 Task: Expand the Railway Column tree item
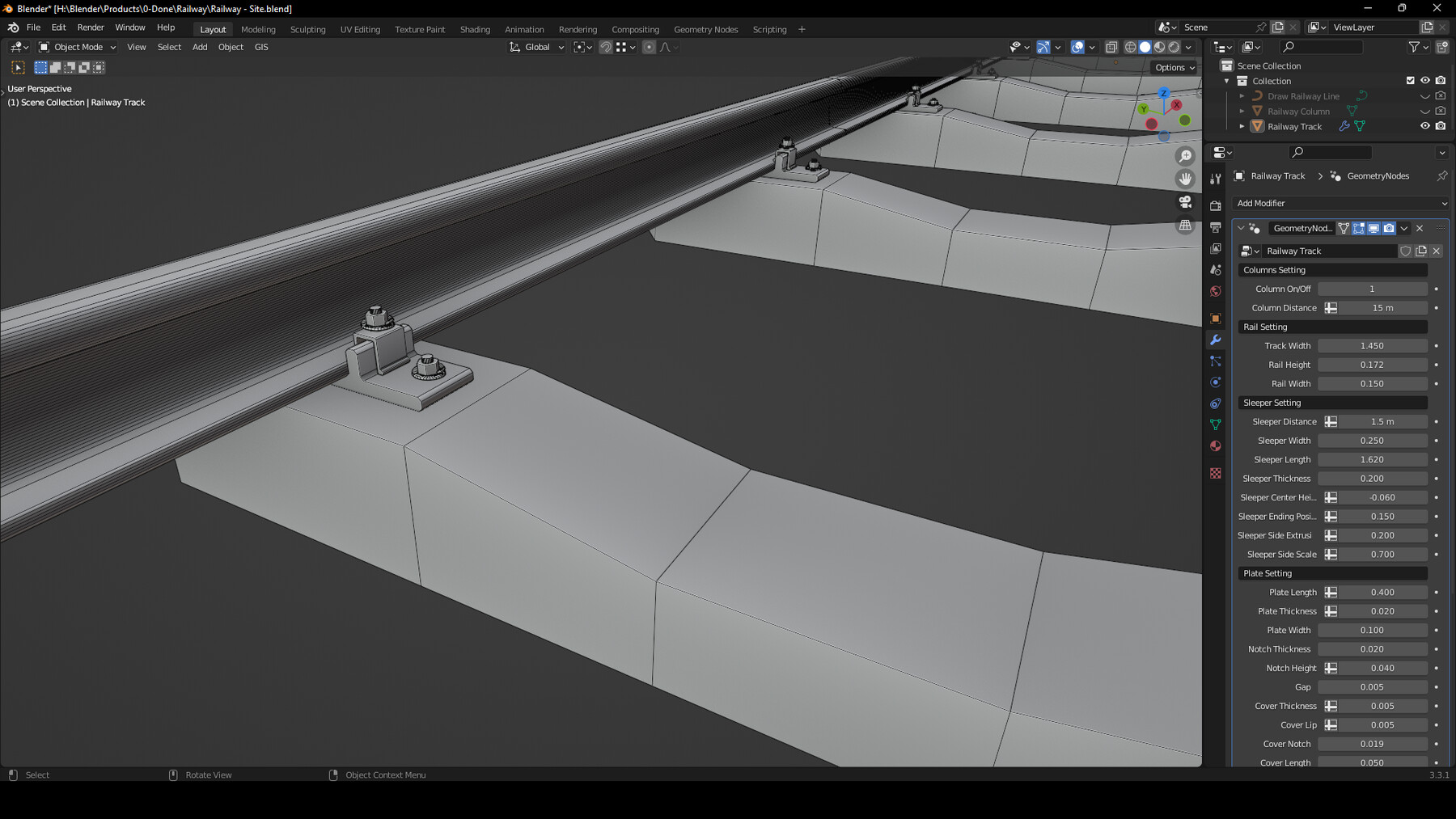point(1242,111)
